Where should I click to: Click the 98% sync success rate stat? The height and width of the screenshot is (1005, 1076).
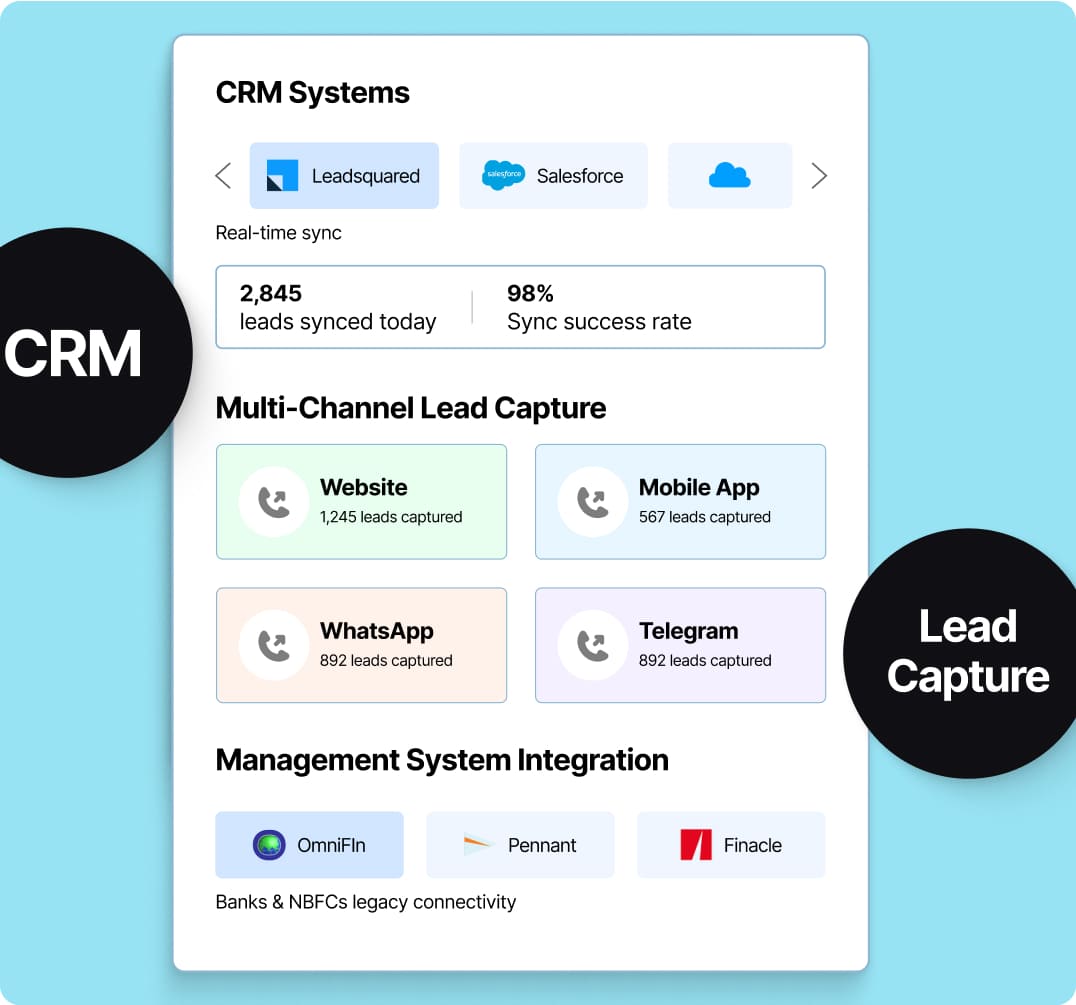598,307
